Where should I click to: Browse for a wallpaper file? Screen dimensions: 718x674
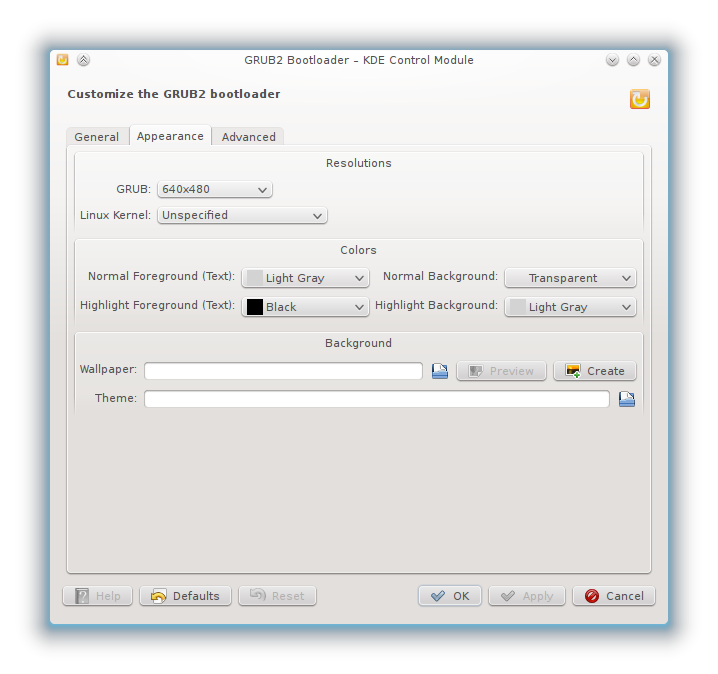[440, 371]
